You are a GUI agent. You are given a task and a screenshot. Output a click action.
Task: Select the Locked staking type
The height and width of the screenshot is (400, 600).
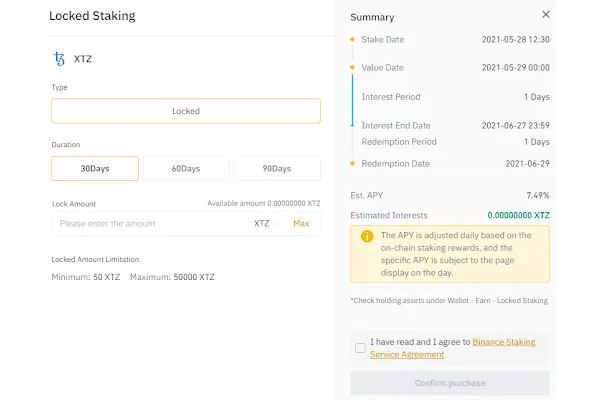(186, 111)
